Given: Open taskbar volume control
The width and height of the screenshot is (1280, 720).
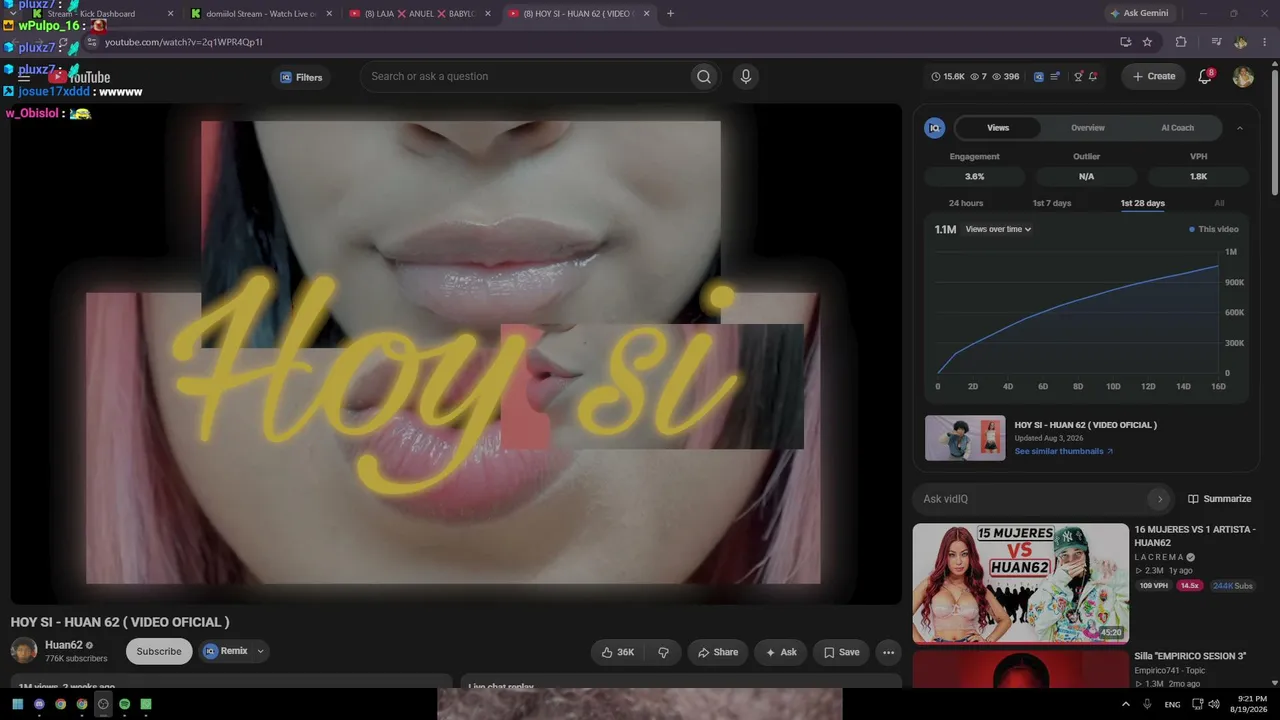Looking at the screenshot, I should pyautogui.click(x=1213, y=704).
